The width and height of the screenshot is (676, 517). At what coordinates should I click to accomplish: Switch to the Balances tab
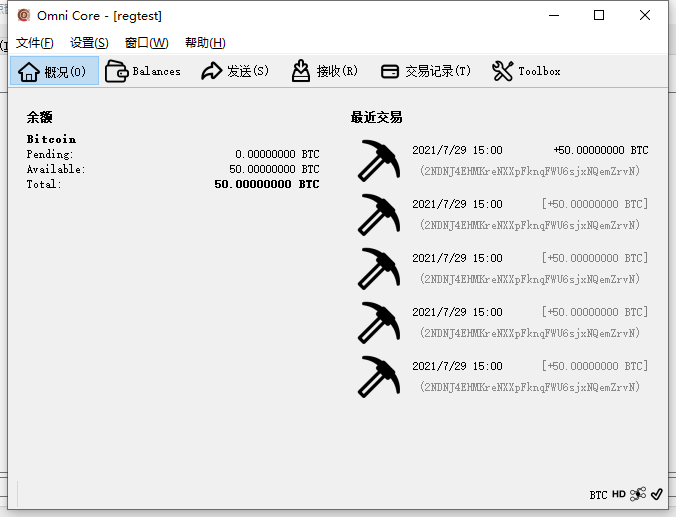143,71
